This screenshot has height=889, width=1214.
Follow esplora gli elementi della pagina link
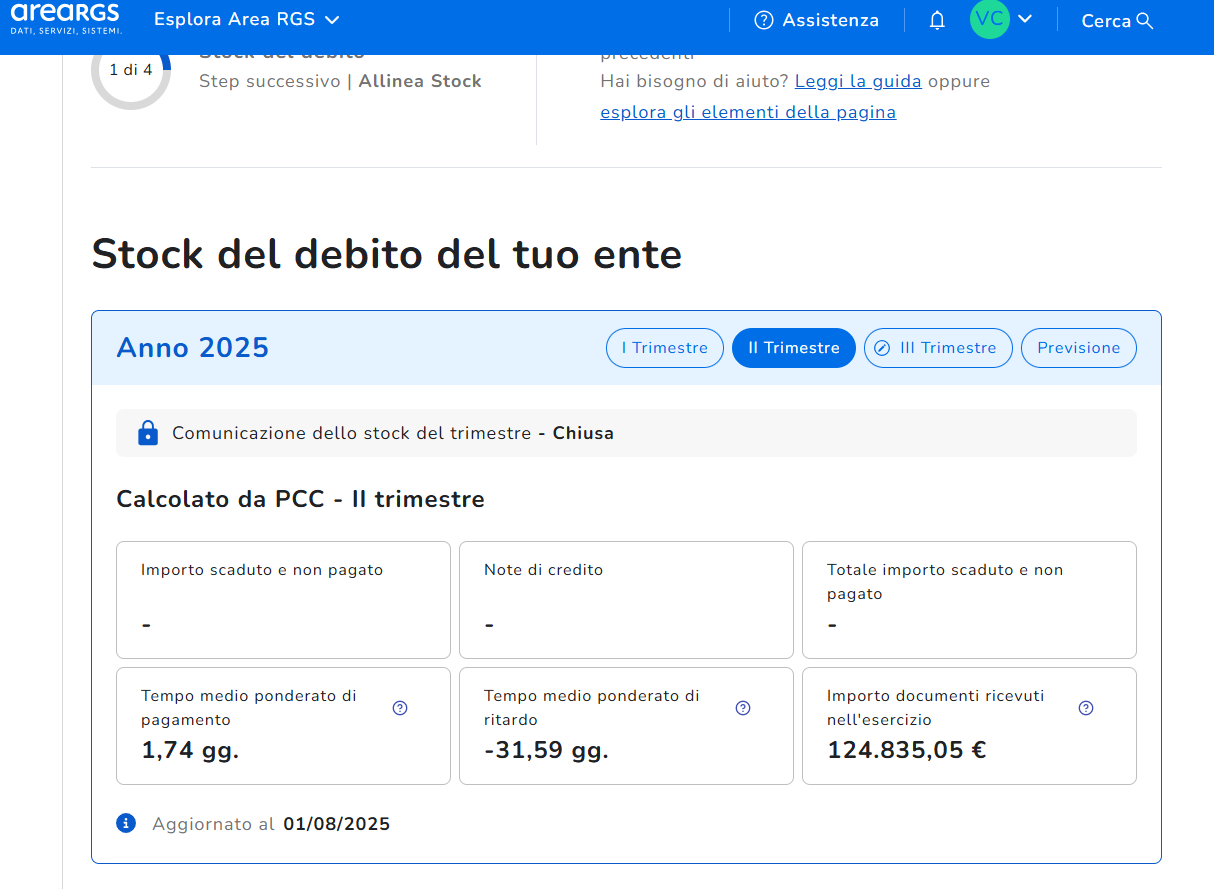pyautogui.click(x=748, y=112)
